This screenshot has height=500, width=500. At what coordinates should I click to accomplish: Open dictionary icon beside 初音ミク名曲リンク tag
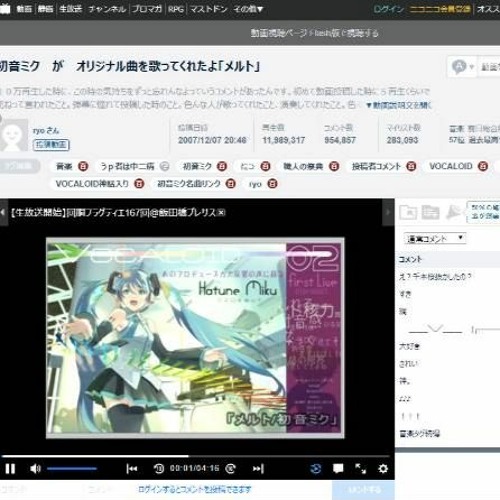click(x=230, y=184)
